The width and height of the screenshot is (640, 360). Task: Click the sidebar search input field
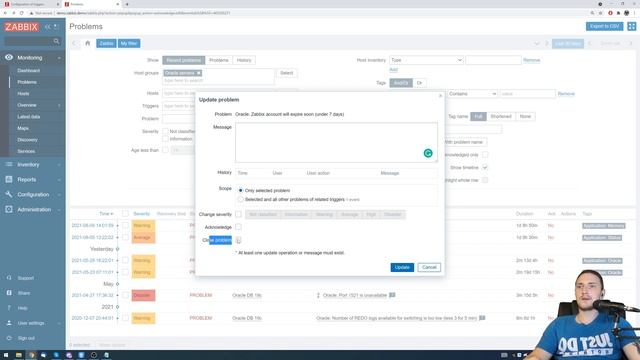pyautogui.click(x=29, y=41)
